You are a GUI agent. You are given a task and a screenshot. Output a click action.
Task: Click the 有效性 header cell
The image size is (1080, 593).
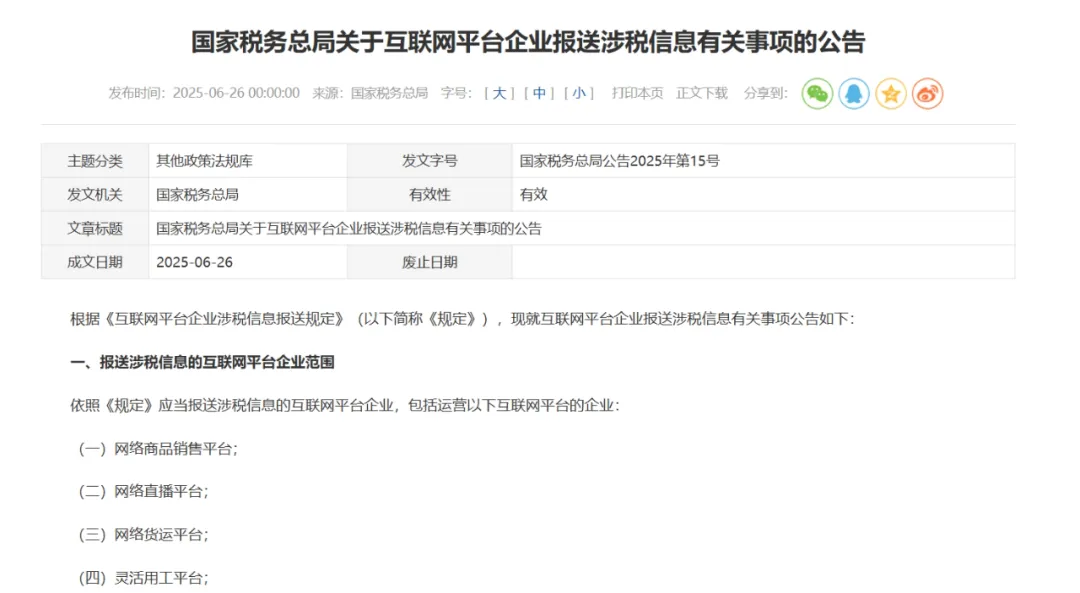coord(430,195)
